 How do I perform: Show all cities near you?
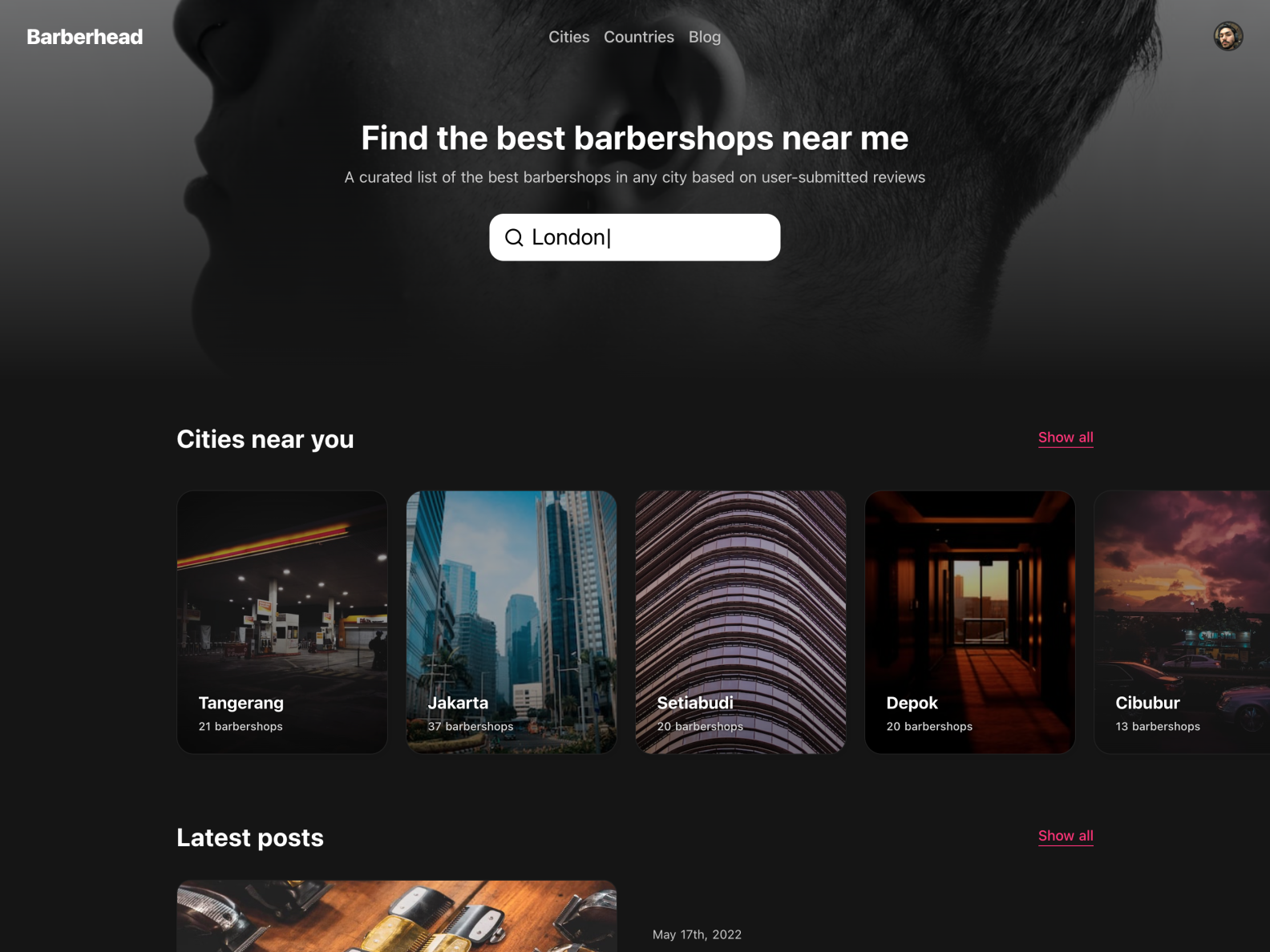pyautogui.click(x=1066, y=438)
